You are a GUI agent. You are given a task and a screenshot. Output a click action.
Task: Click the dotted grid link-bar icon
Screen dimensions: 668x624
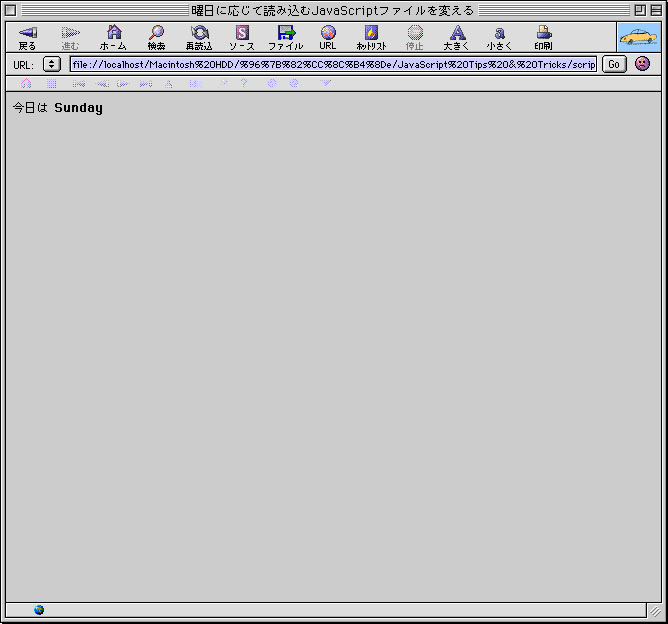pos(52,83)
